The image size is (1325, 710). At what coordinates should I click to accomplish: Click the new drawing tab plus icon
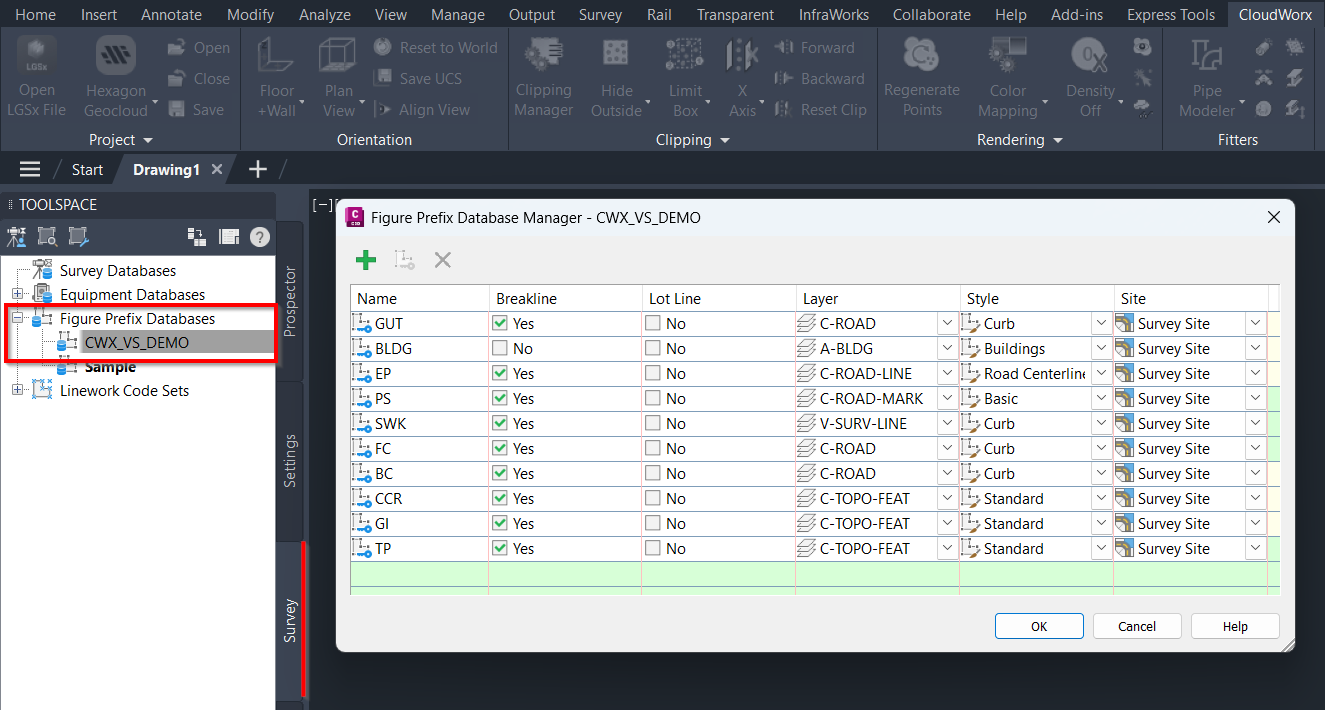(257, 169)
